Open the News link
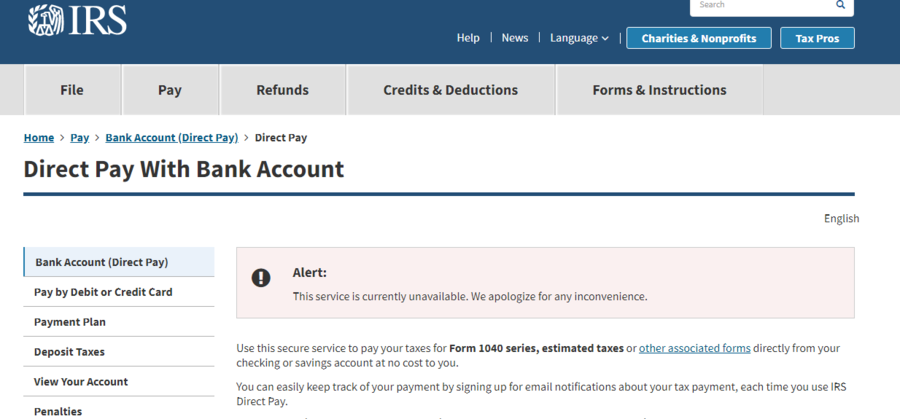The height and width of the screenshot is (419, 900). (515, 38)
